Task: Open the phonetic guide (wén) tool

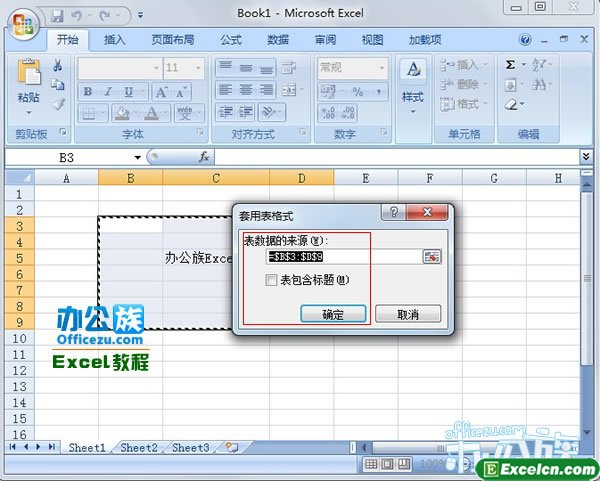Action: click(x=185, y=113)
